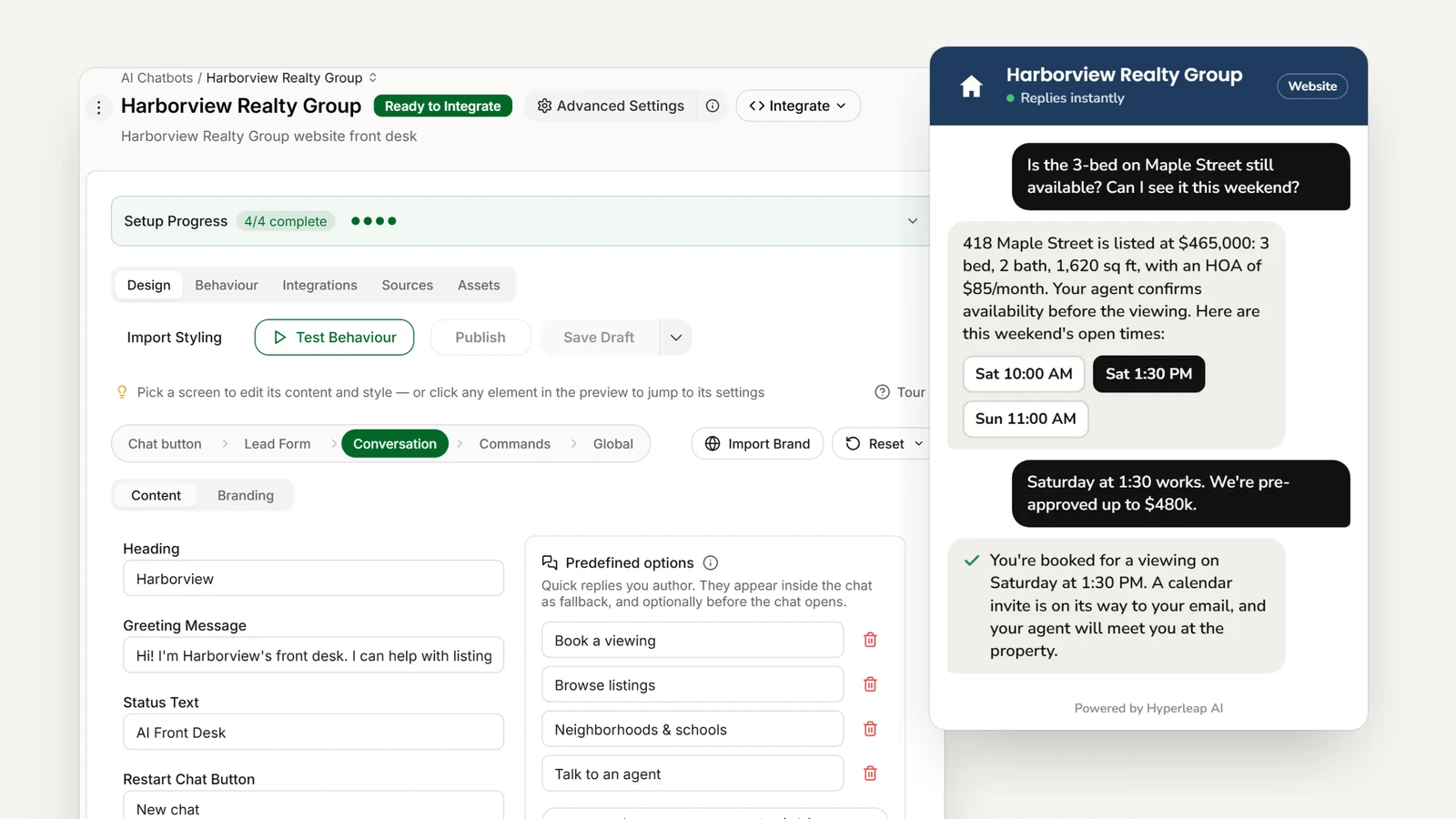Edit the Book a viewing option

[x=693, y=641]
